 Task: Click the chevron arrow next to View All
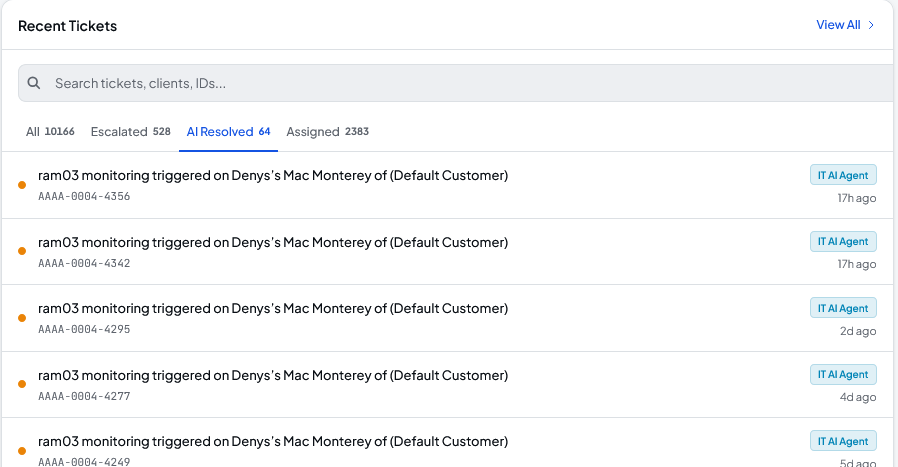click(871, 25)
